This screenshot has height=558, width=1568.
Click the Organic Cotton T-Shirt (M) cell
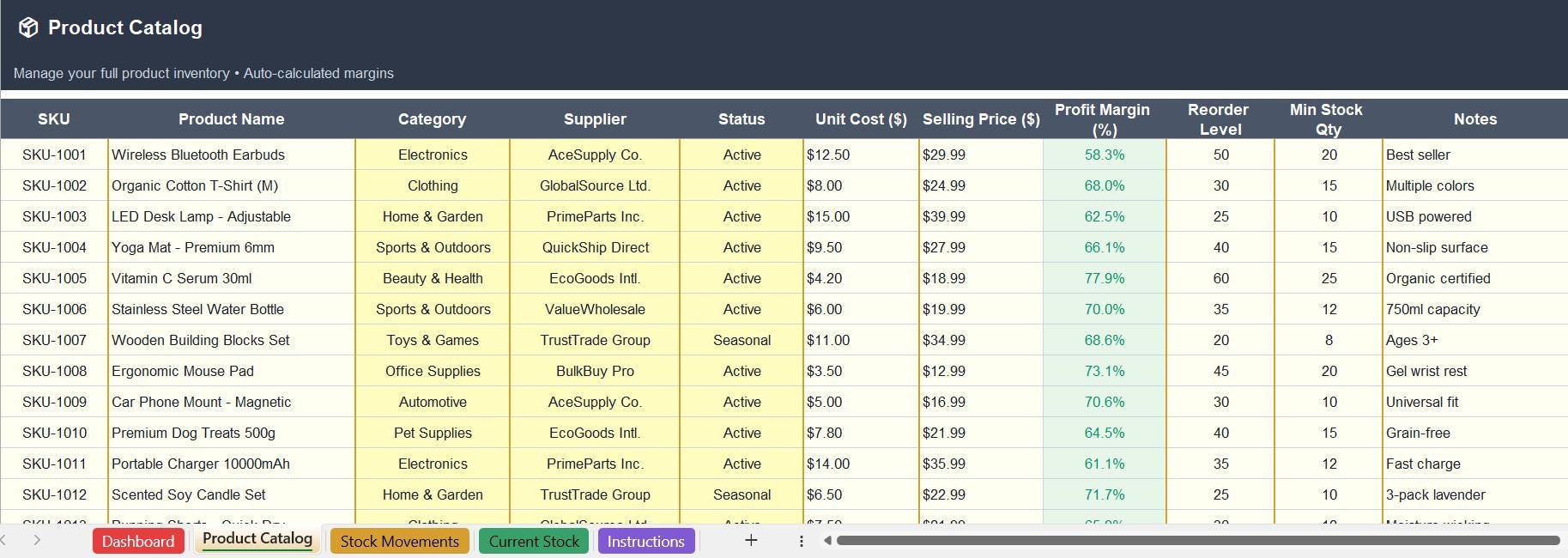[231, 185]
